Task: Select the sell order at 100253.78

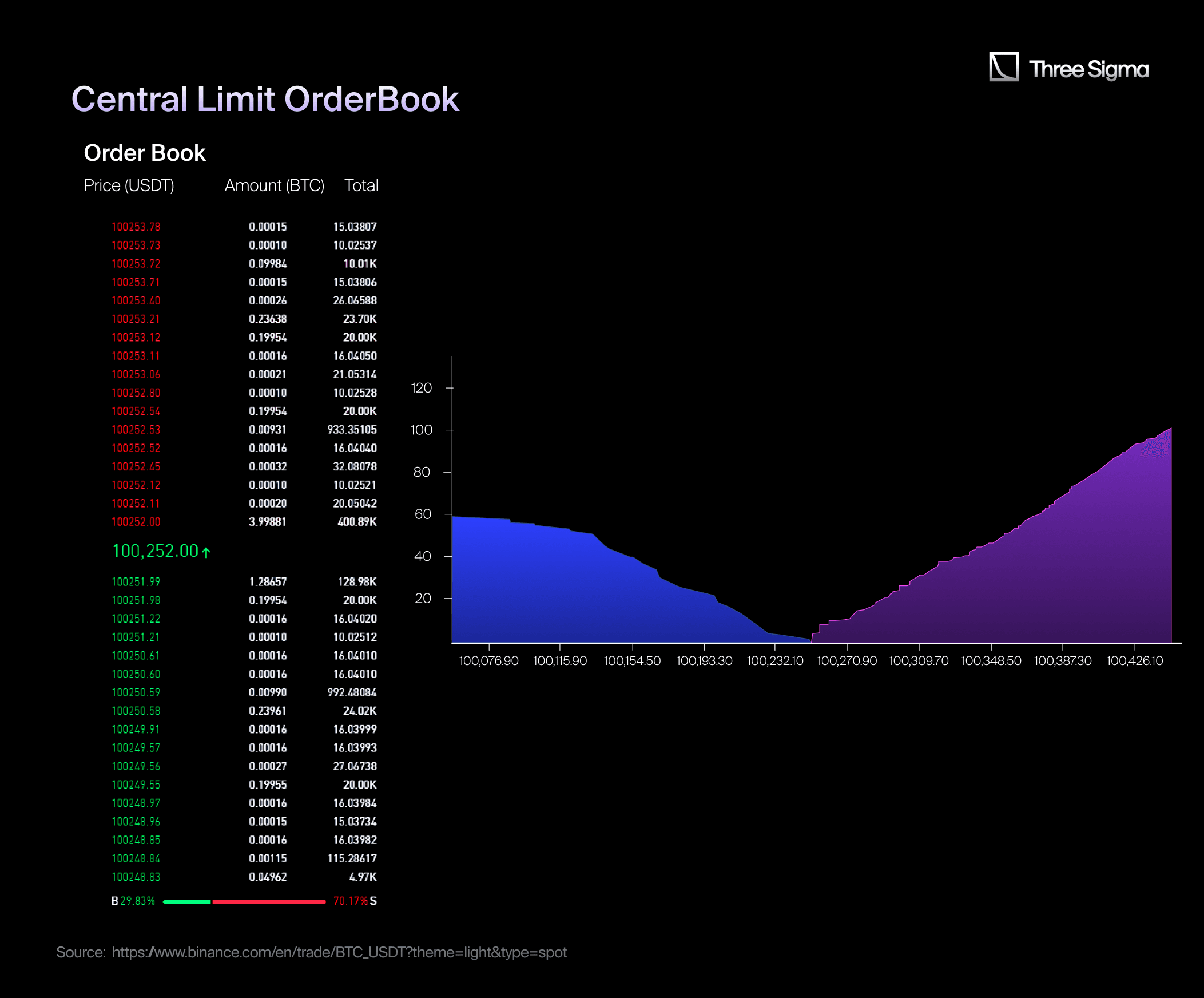Action: click(x=136, y=227)
